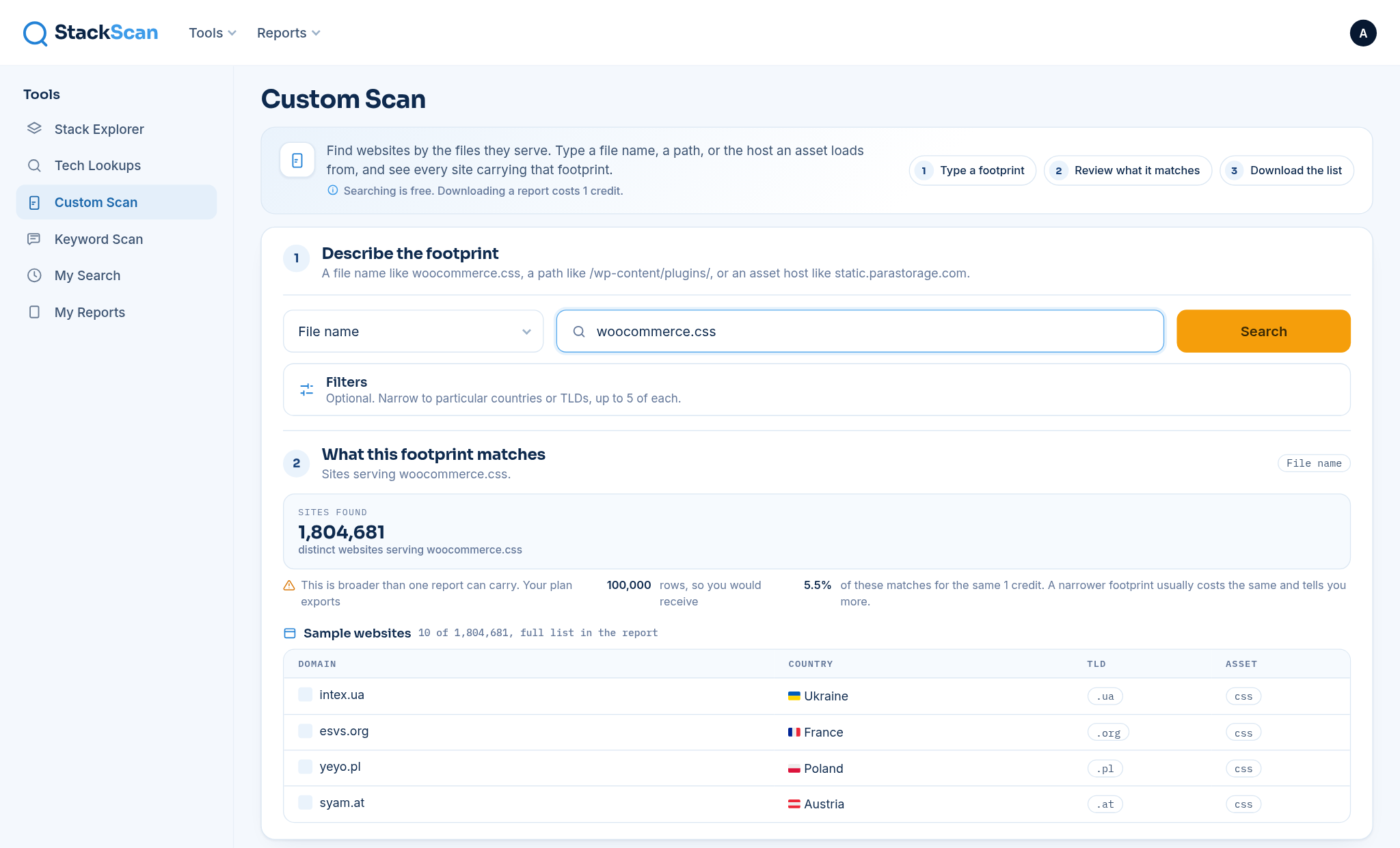Click the France flag icon

click(x=794, y=732)
